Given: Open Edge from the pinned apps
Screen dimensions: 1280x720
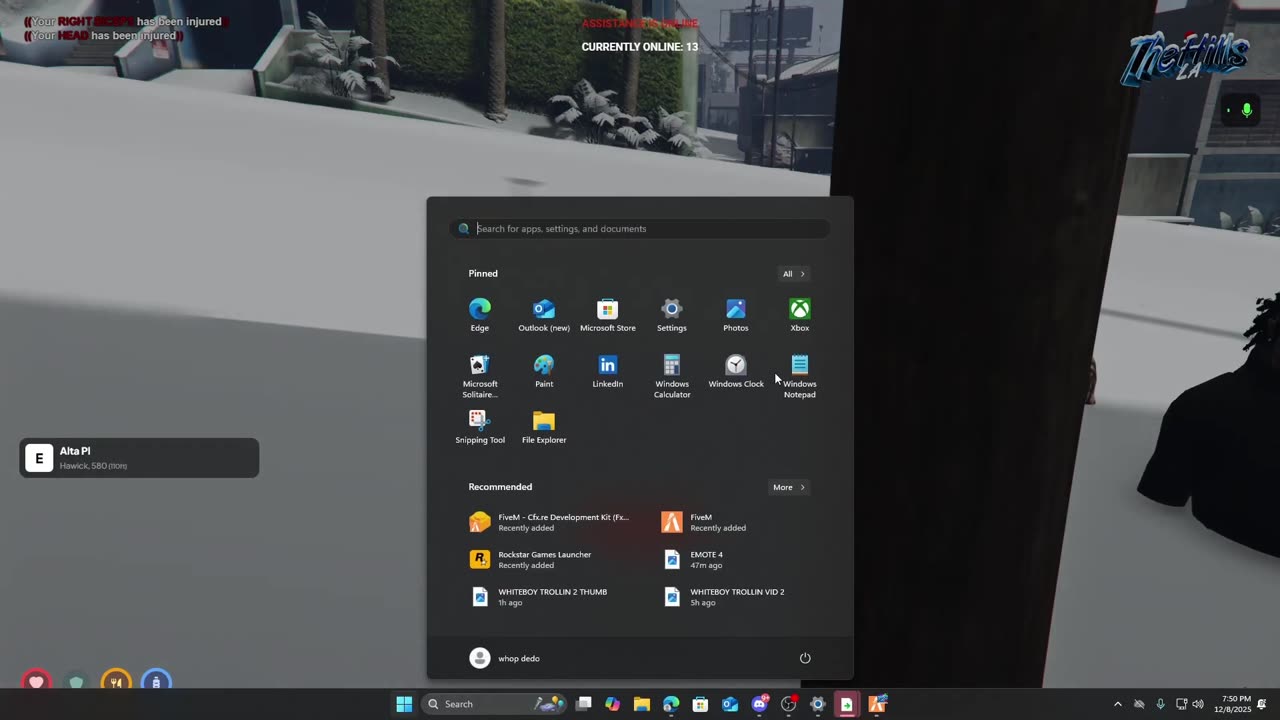Looking at the screenshot, I should [480, 314].
